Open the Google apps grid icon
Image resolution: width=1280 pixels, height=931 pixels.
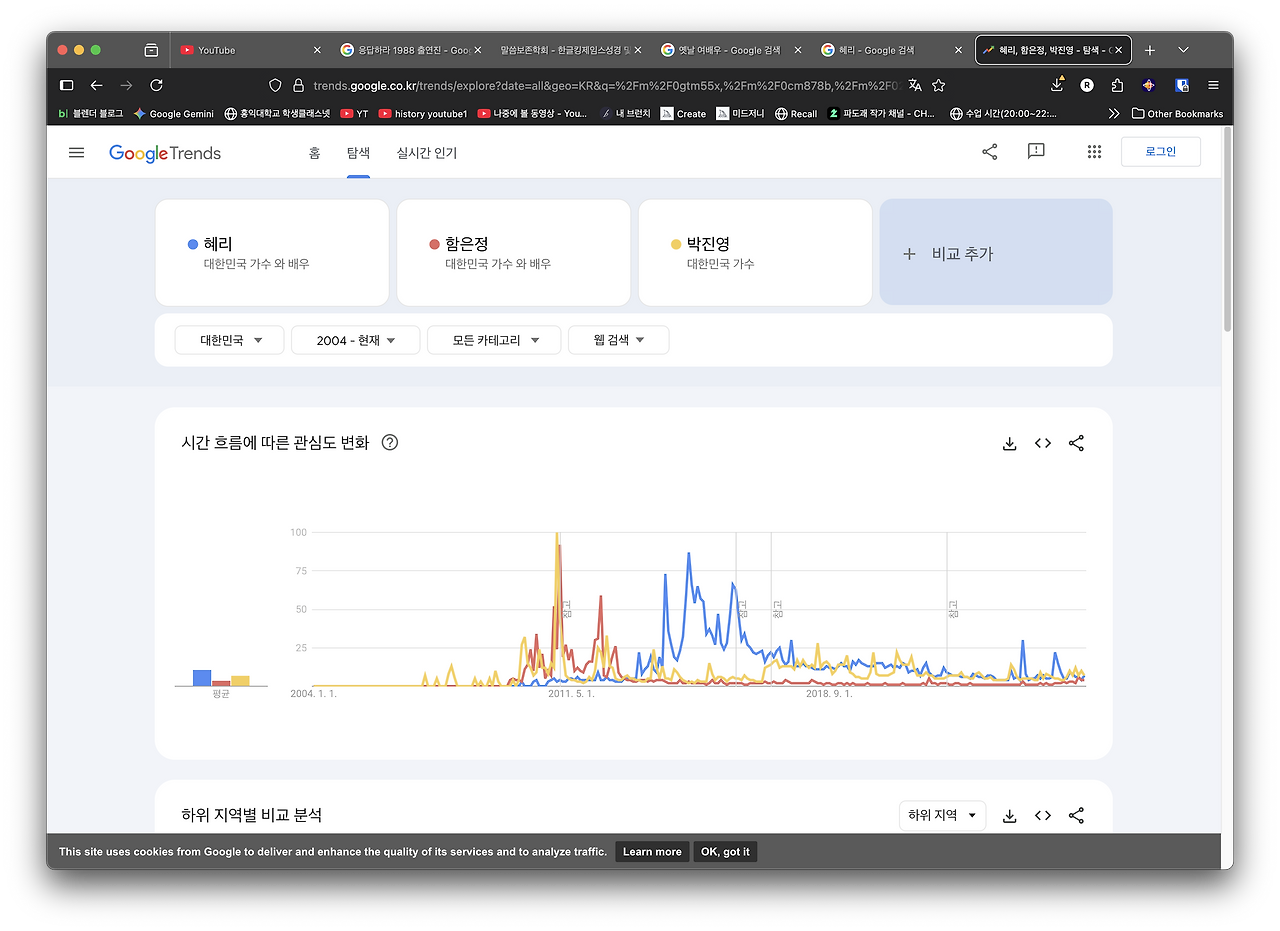[1094, 151]
